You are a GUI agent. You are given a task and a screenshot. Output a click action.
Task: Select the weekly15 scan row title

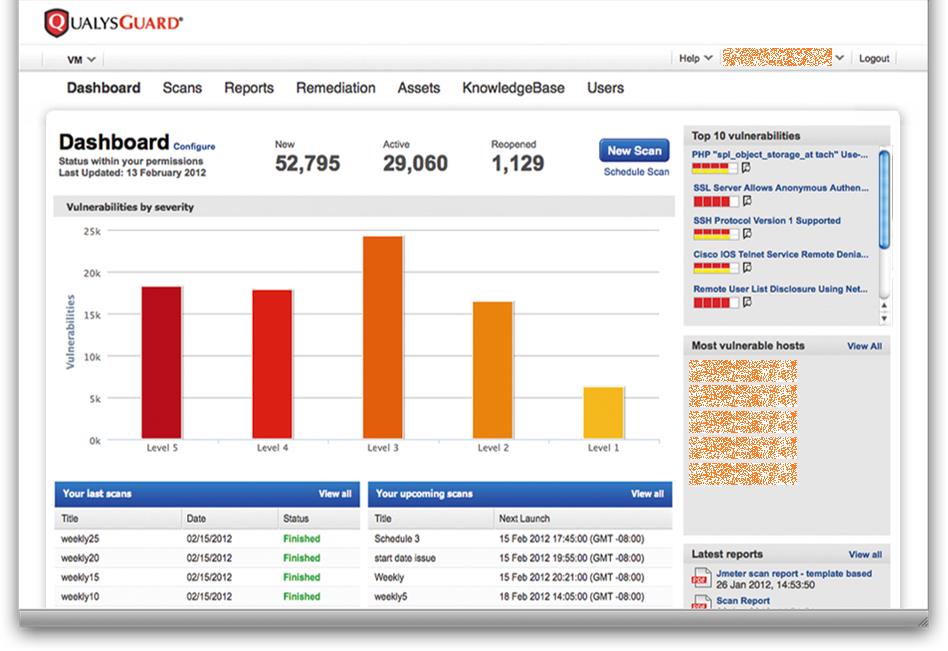click(x=80, y=577)
